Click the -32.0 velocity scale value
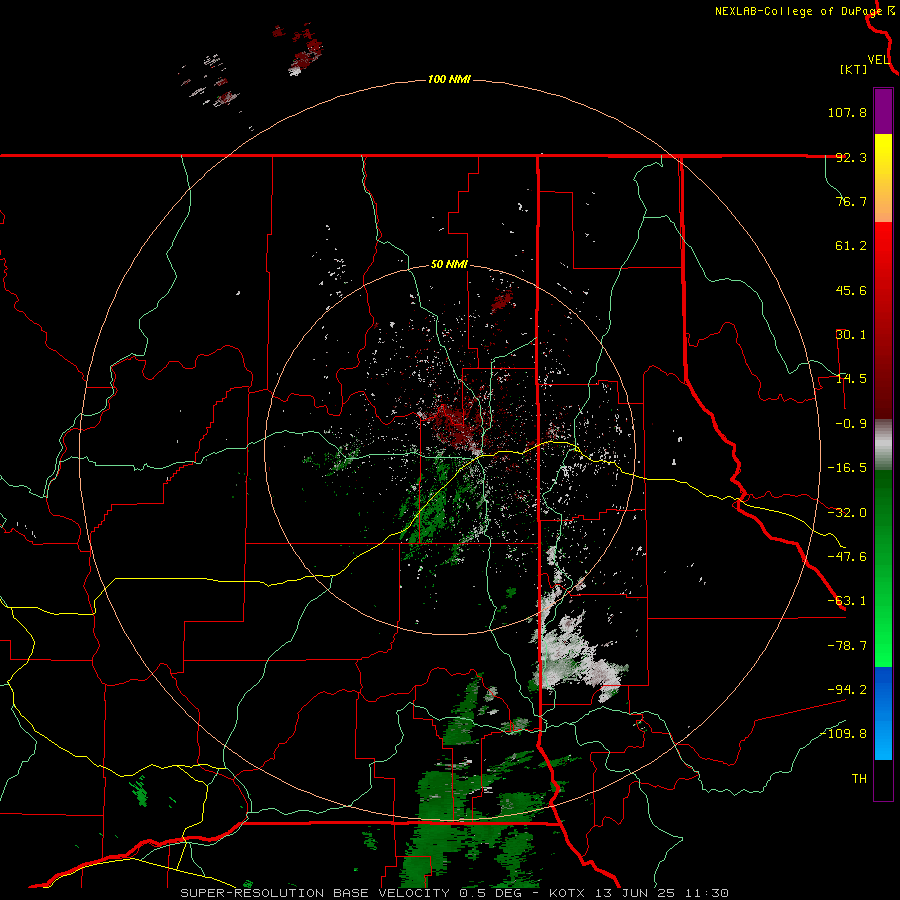Screen dimensions: 900x900 (x=847, y=513)
